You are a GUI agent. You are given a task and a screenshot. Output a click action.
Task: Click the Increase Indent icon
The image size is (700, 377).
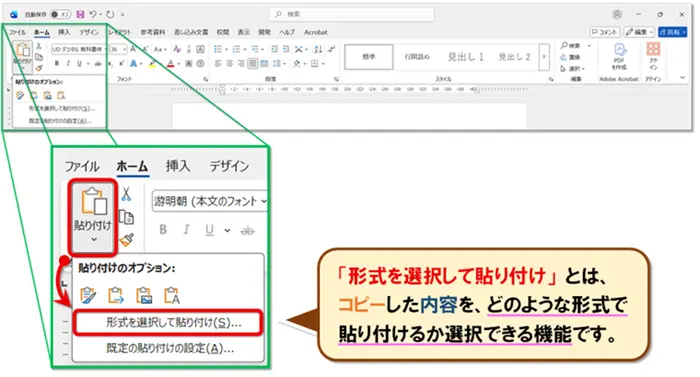(286, 49)
